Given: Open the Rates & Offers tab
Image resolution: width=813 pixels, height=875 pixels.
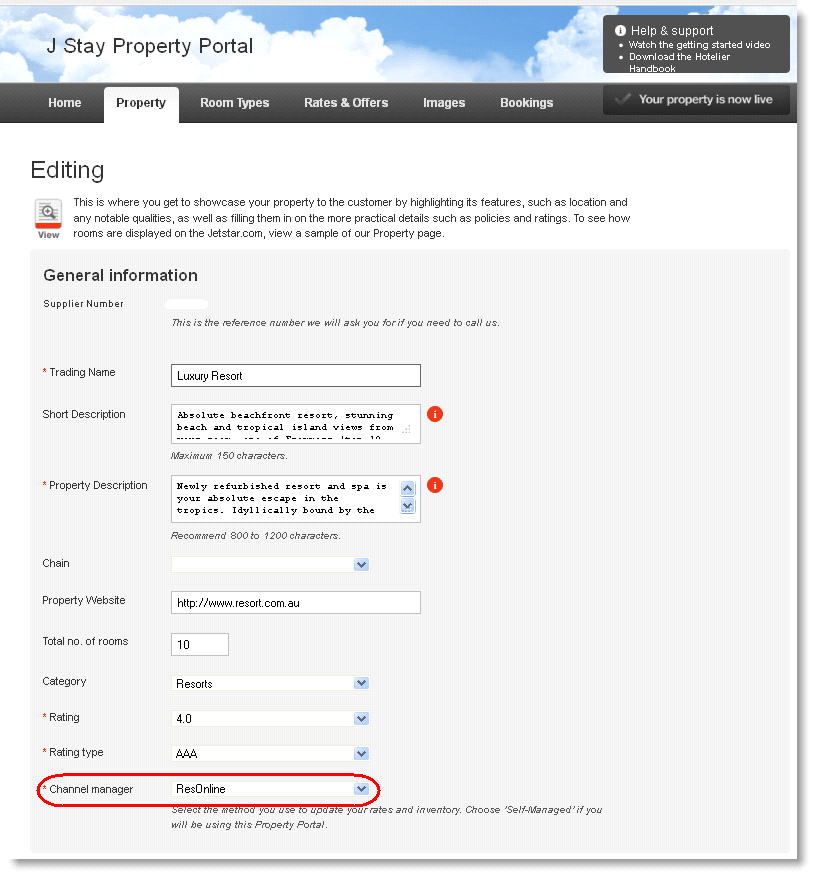Looking at the screenshot, I should coord(346,103).
